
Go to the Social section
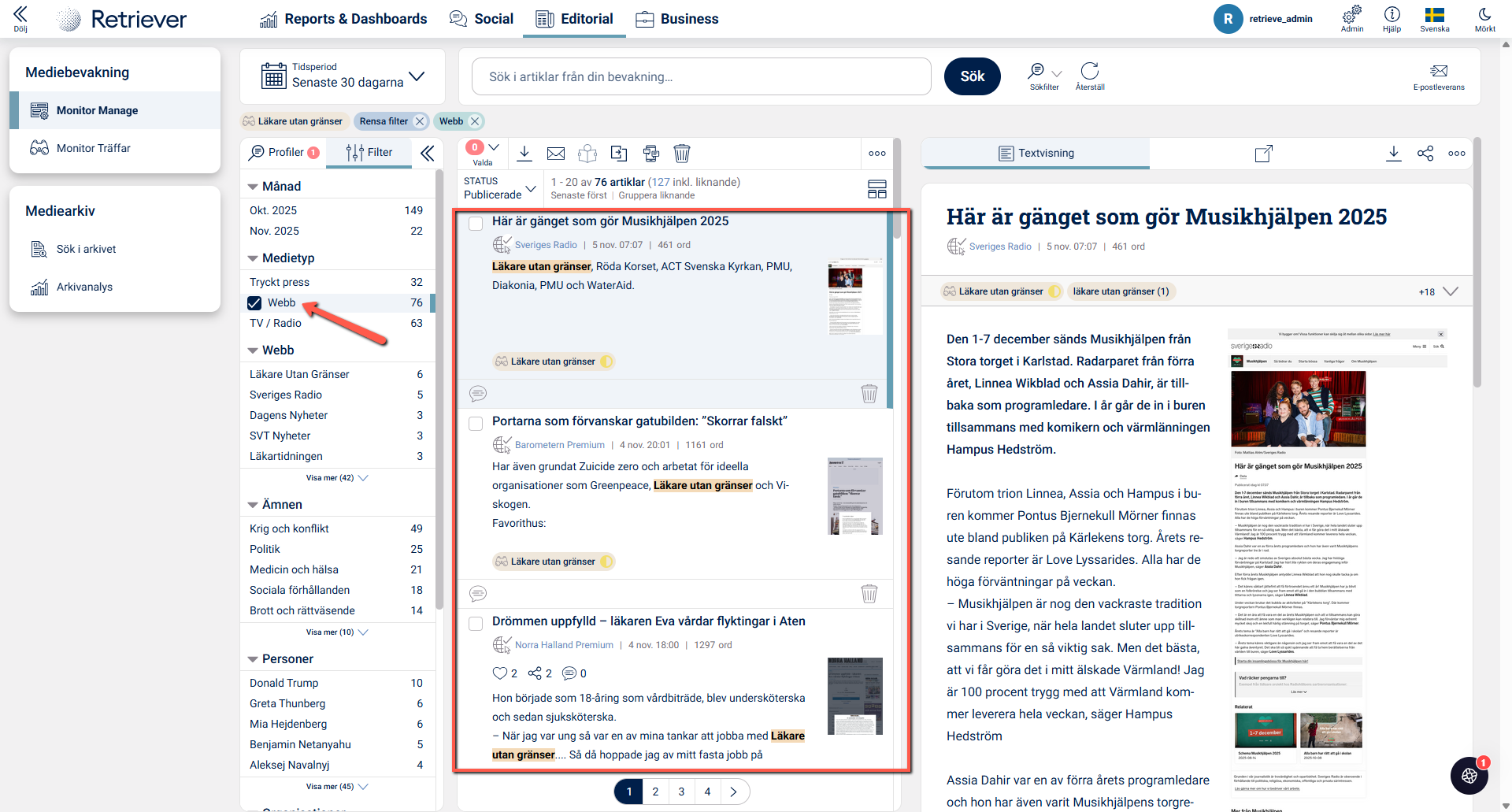point(481,19)
